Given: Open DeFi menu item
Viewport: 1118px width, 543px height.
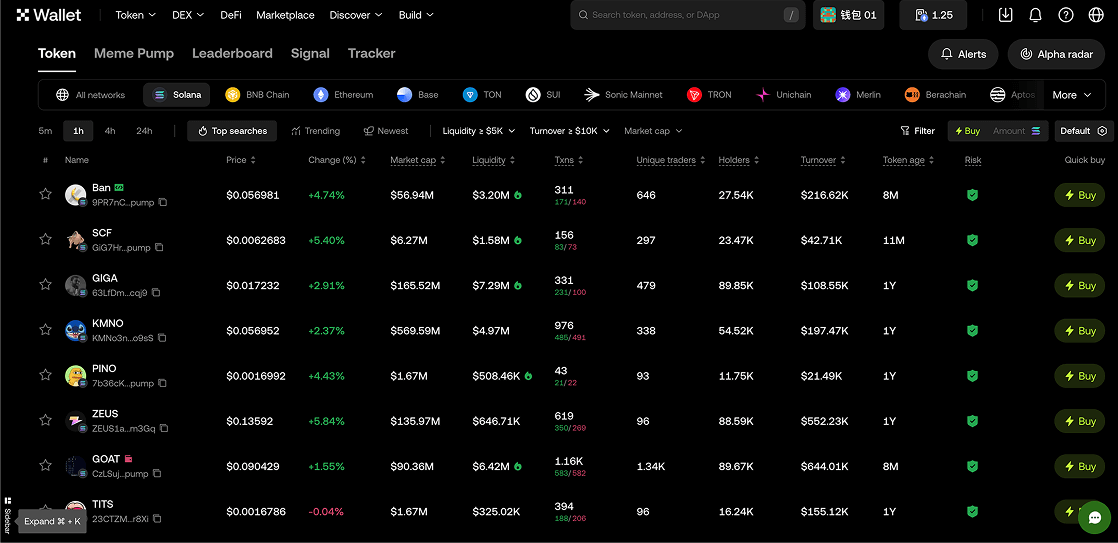Looking at the screenshot, I should click(x=231, y=15).
